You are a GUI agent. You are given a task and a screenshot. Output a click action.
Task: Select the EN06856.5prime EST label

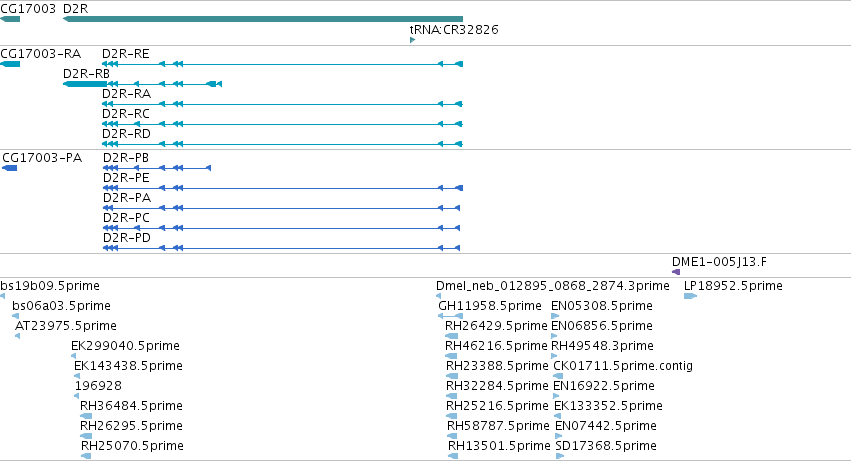602,326
